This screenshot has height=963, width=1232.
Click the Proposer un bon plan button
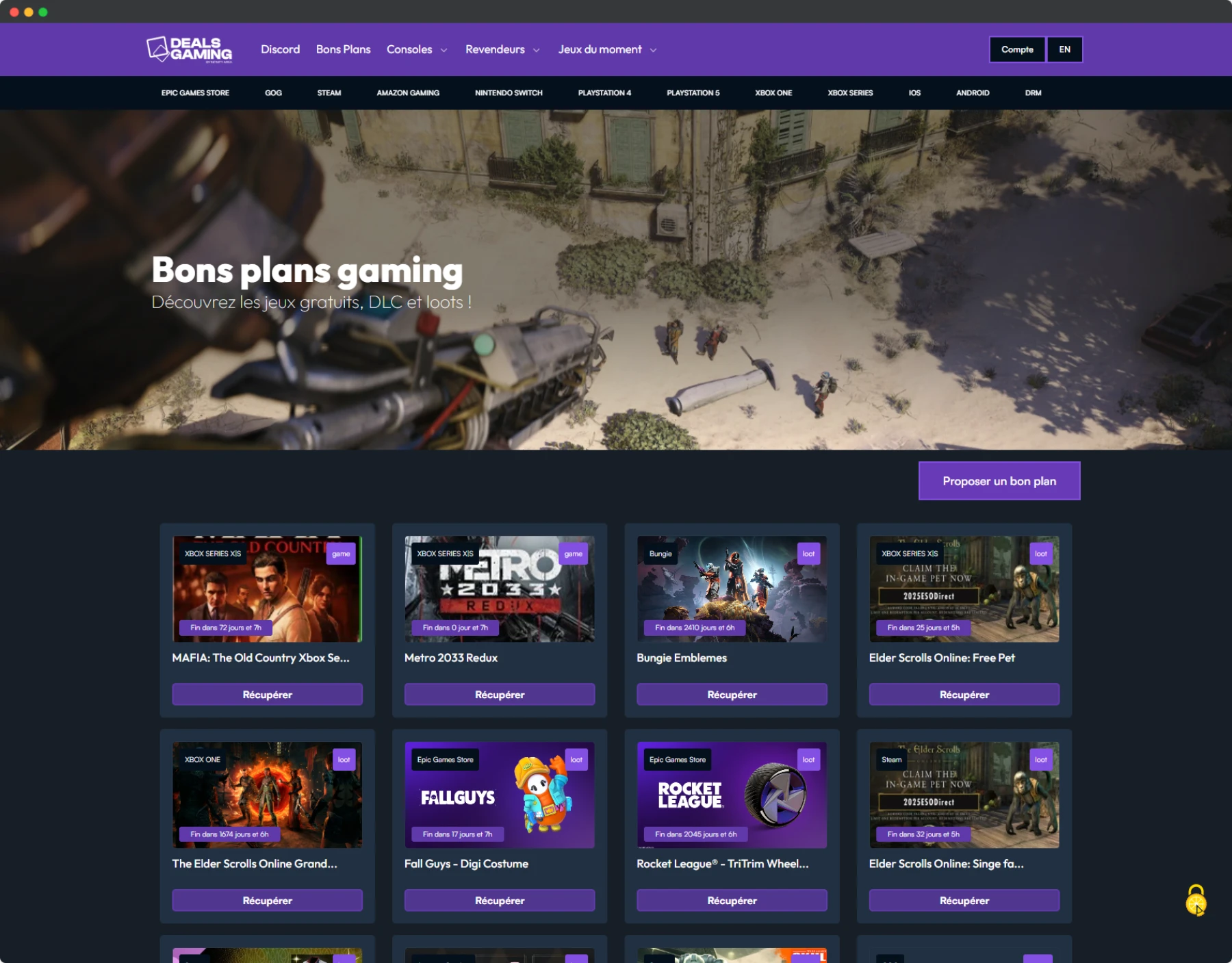[999, 481]
